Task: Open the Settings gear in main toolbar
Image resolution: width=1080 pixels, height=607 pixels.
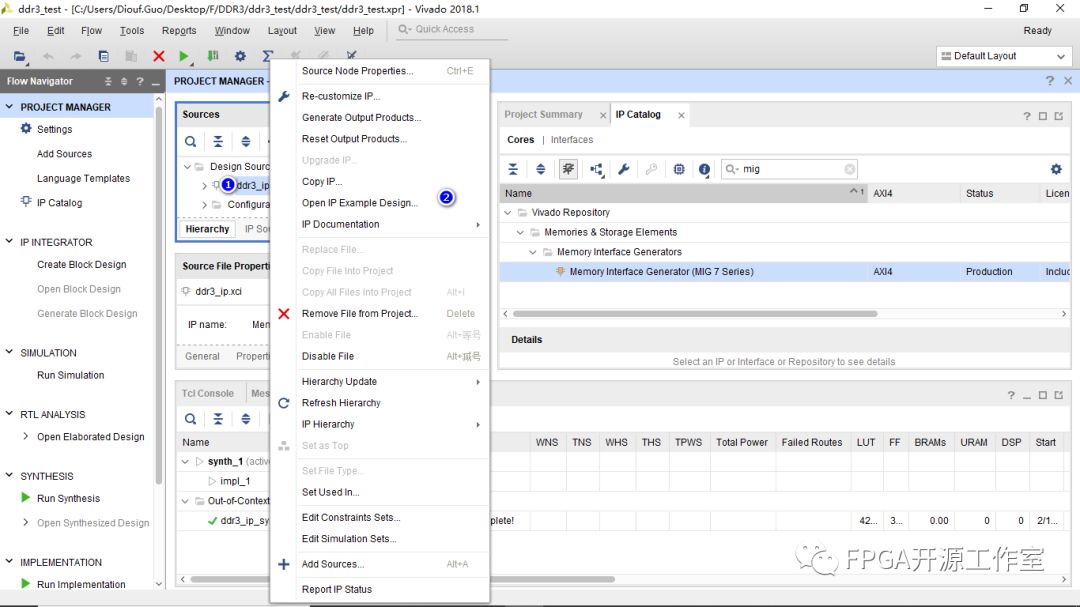Action: (240, 57)
